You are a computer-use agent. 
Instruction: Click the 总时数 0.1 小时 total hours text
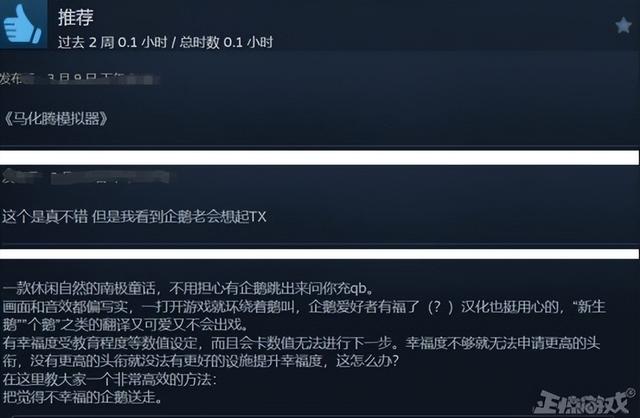point(227,42)
